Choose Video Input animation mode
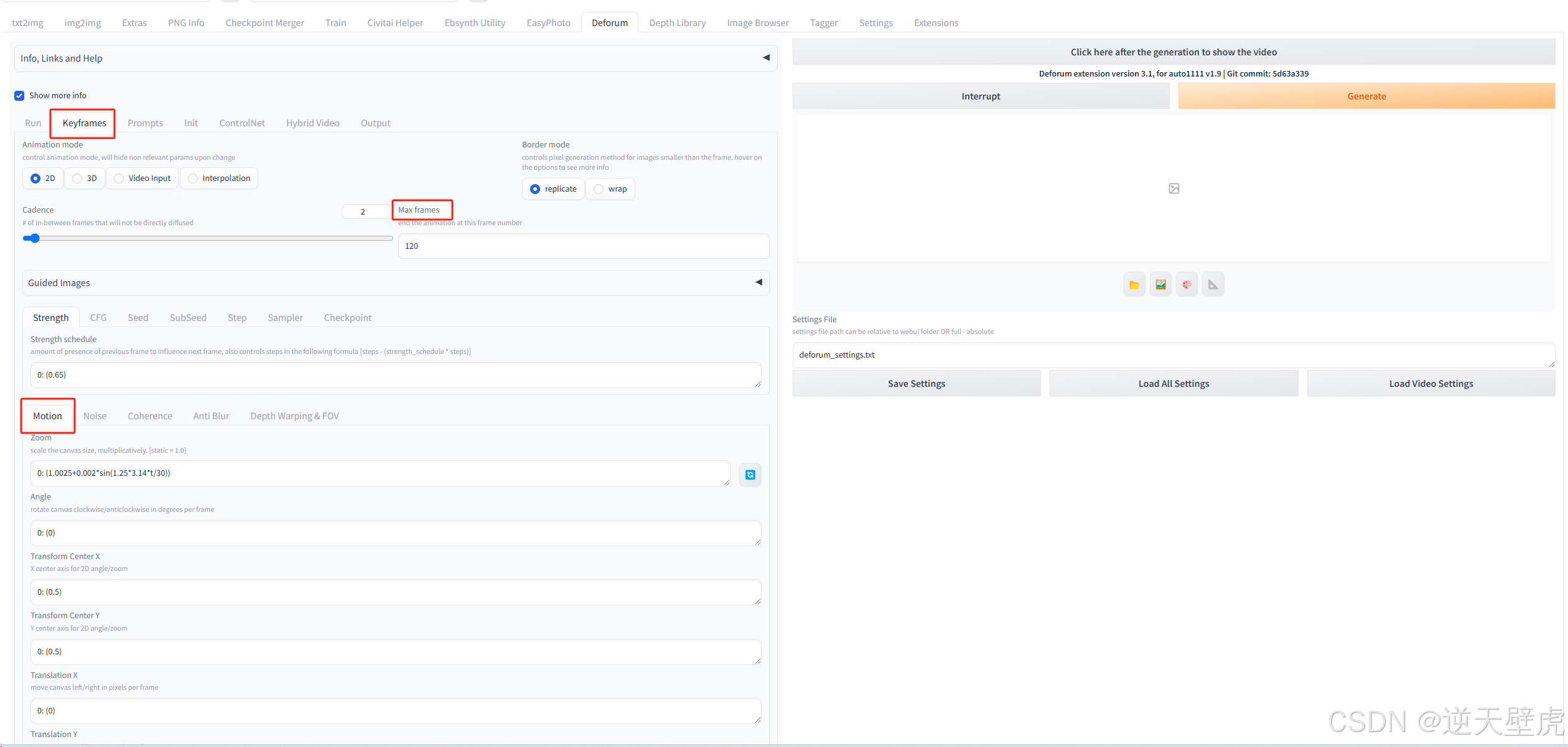The height and width of the screenshot is (747, 1568). click(x=119, y=179)
